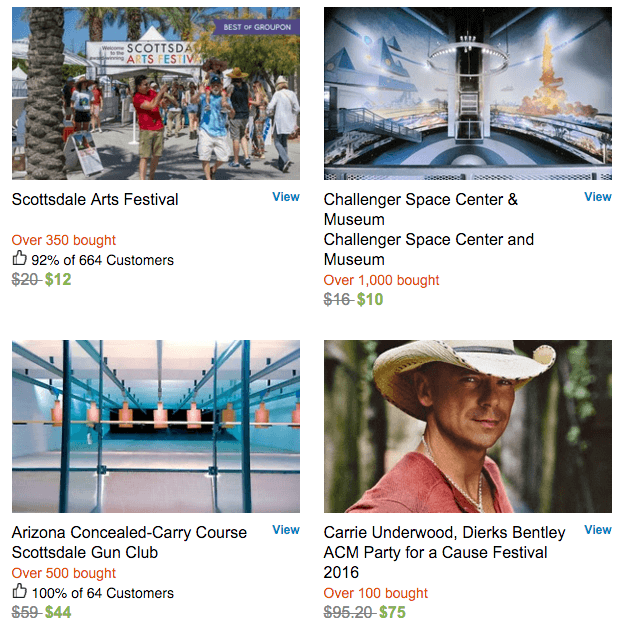
Task: Open the Arizona Concealed-Carry Course View link
Action: (286, 530)
